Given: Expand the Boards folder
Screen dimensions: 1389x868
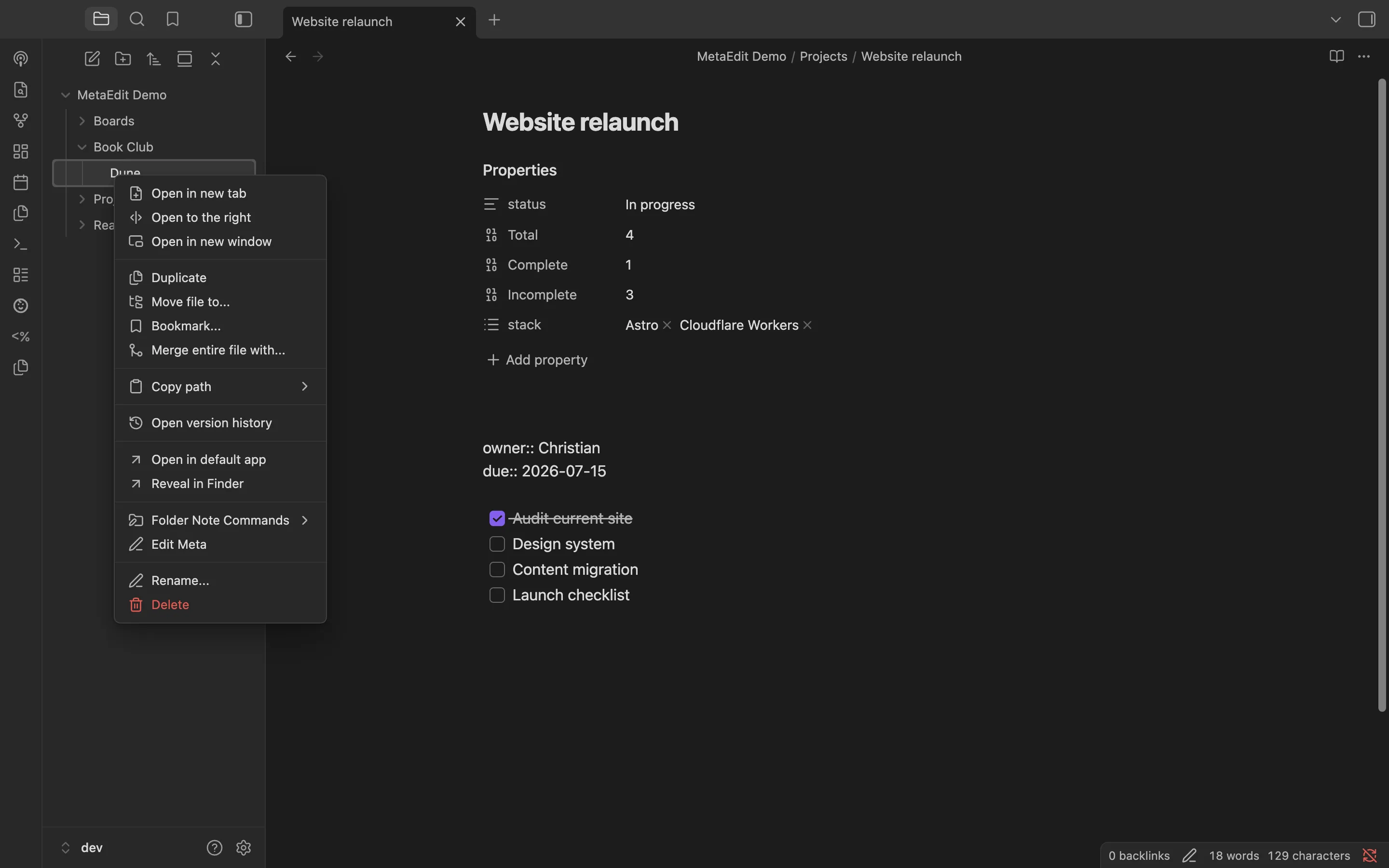Looking at the screenshot, I should (82, 121).
